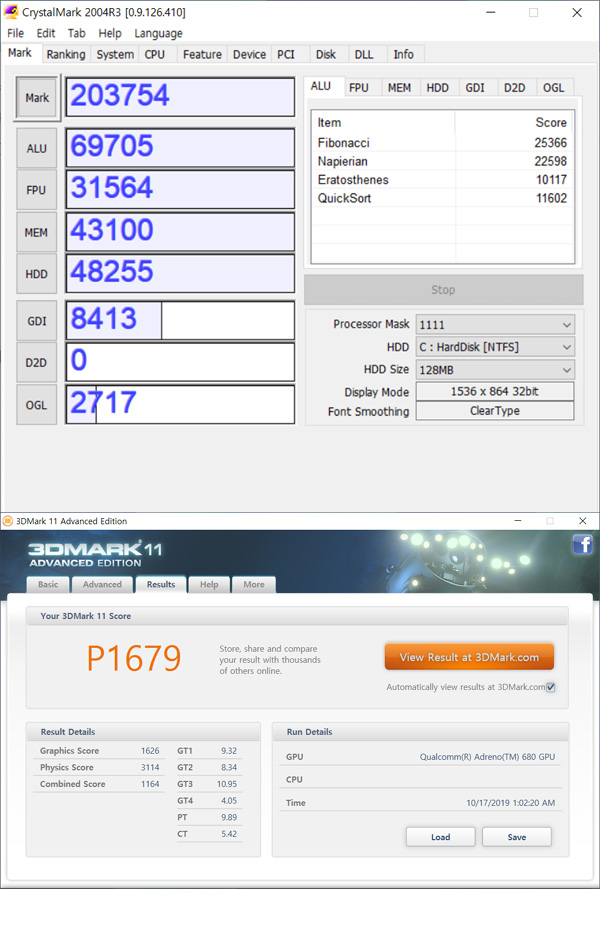Open the Tab menu
This screenshot has width=600, height=925.
76,33
